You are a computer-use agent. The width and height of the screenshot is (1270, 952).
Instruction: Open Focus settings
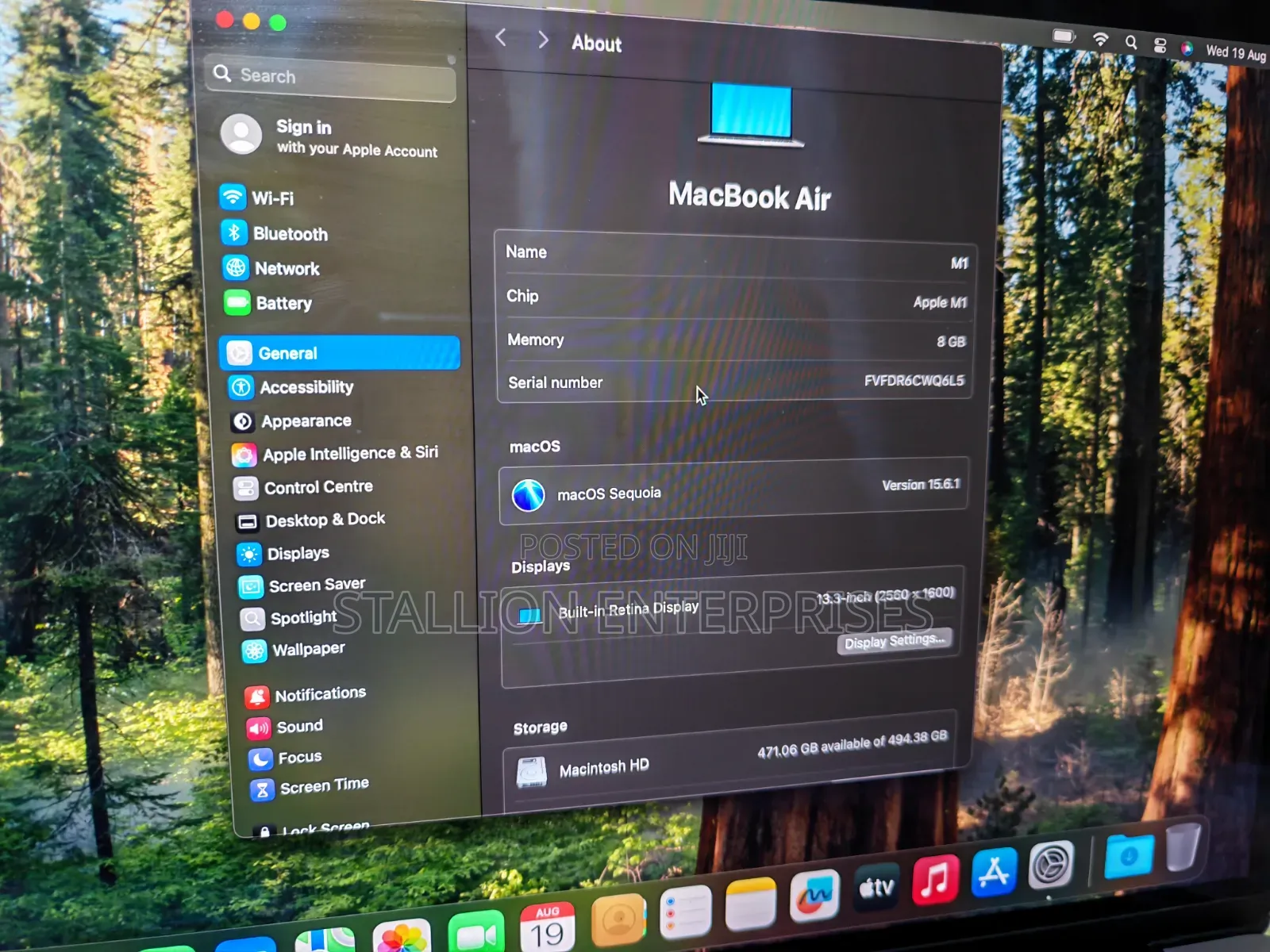(285, 758)
